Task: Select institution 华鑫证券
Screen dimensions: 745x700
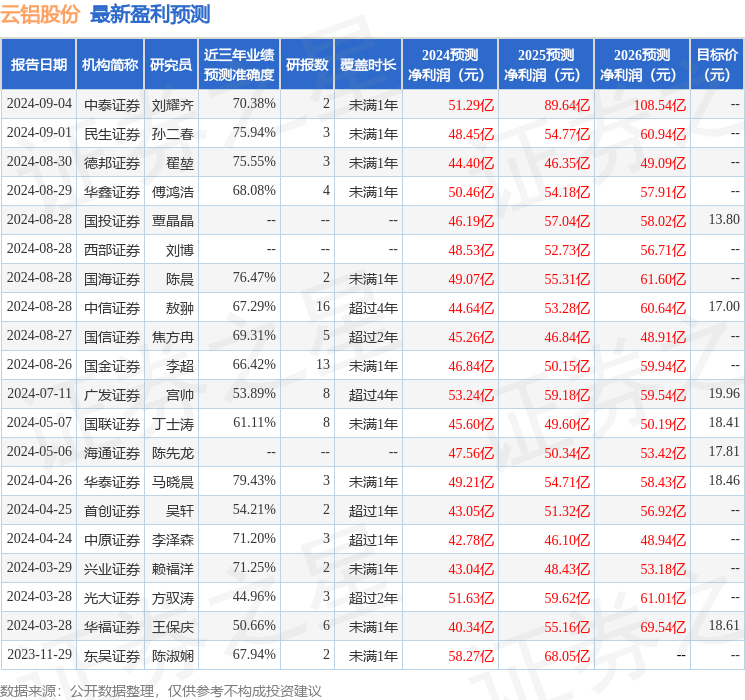Action: [x=112, y=192]
